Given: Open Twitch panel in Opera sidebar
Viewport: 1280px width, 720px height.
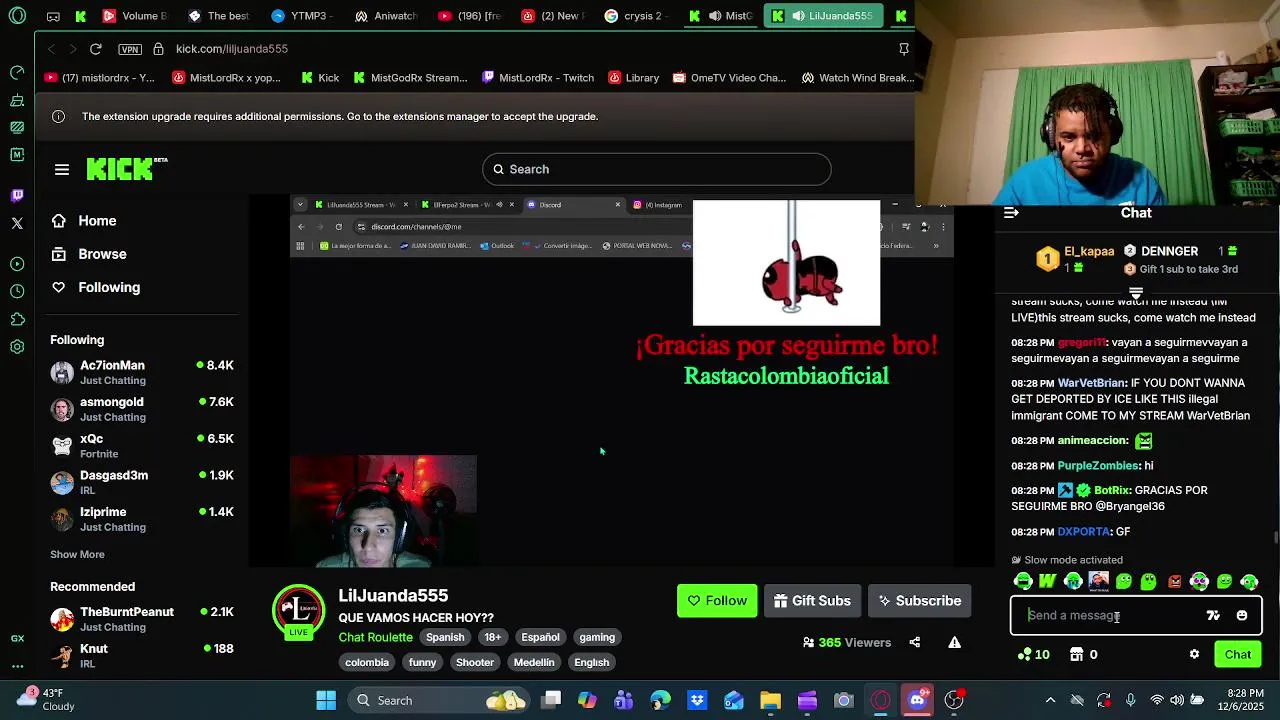Looking at the screenshot, I should click(x=17, y=195).
